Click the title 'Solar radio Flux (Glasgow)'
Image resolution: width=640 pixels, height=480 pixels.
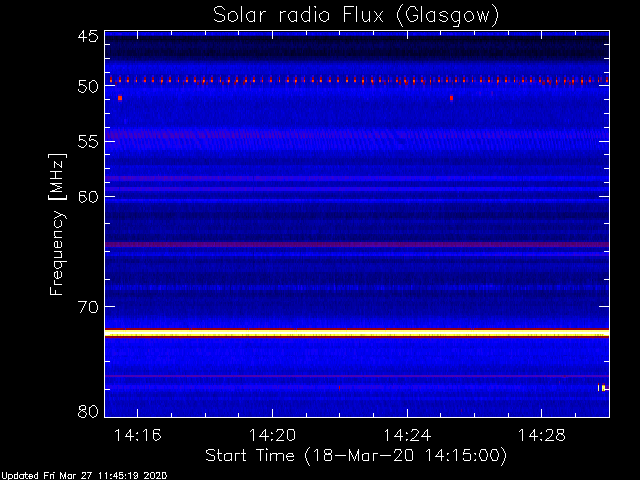(x=356, y=16)
